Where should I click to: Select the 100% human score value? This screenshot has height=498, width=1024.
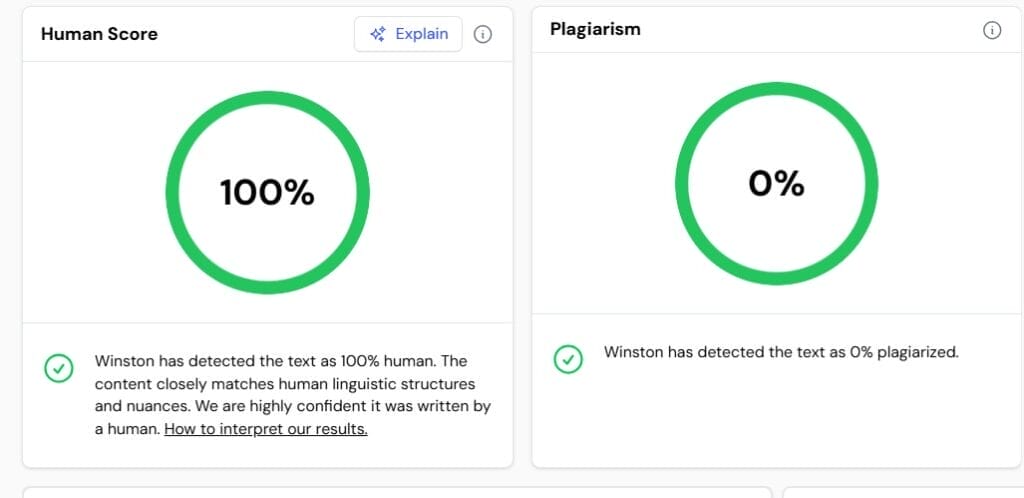(267, 192)
